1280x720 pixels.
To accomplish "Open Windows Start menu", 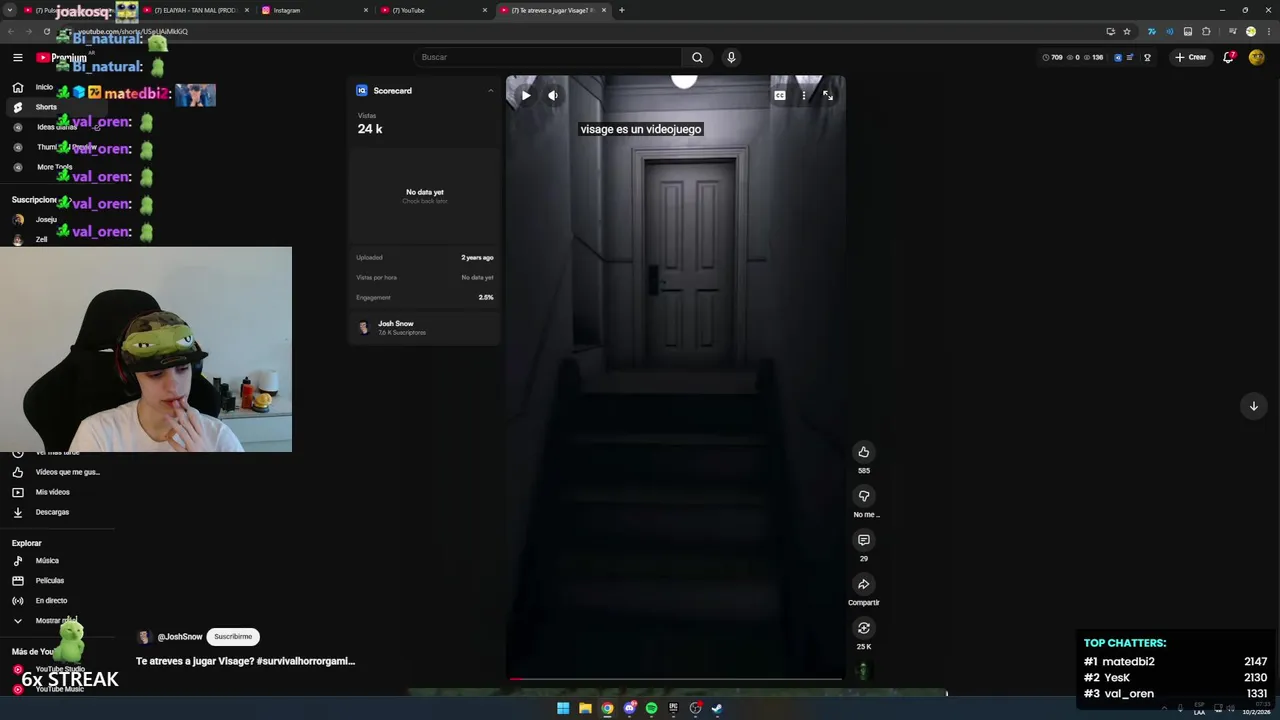I will click(x=563, y=708).
